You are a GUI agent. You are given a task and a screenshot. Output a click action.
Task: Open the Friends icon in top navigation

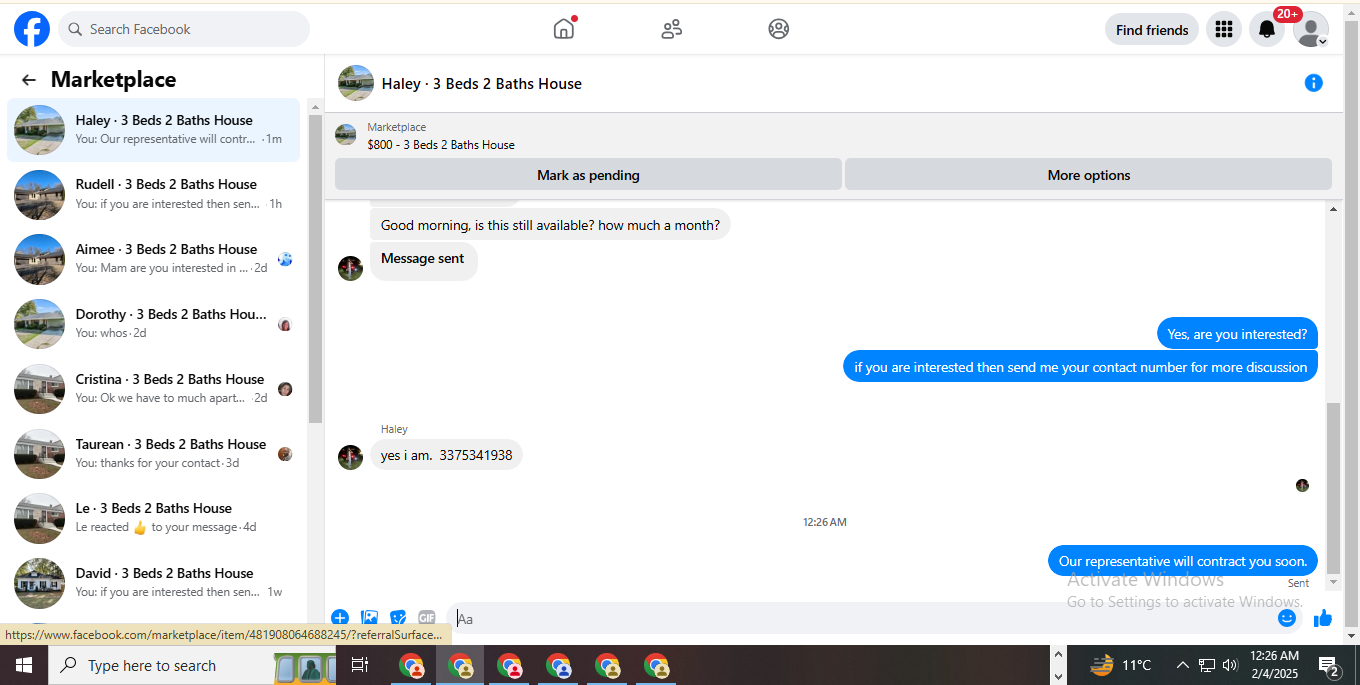672,29
